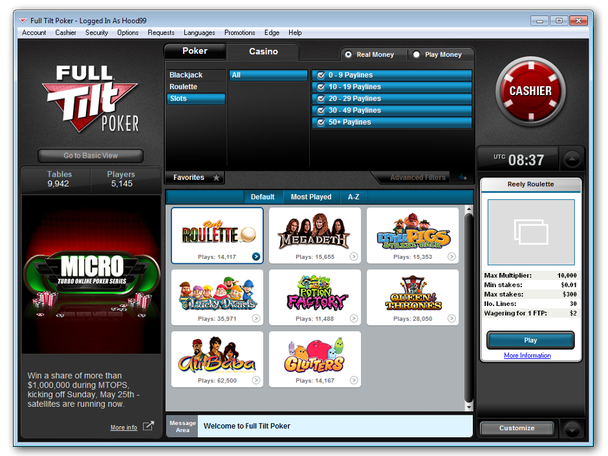Toggle the 20 - 29 Paylines checkbox
This screenshot has height=456, width=608.
click(321, 98)
